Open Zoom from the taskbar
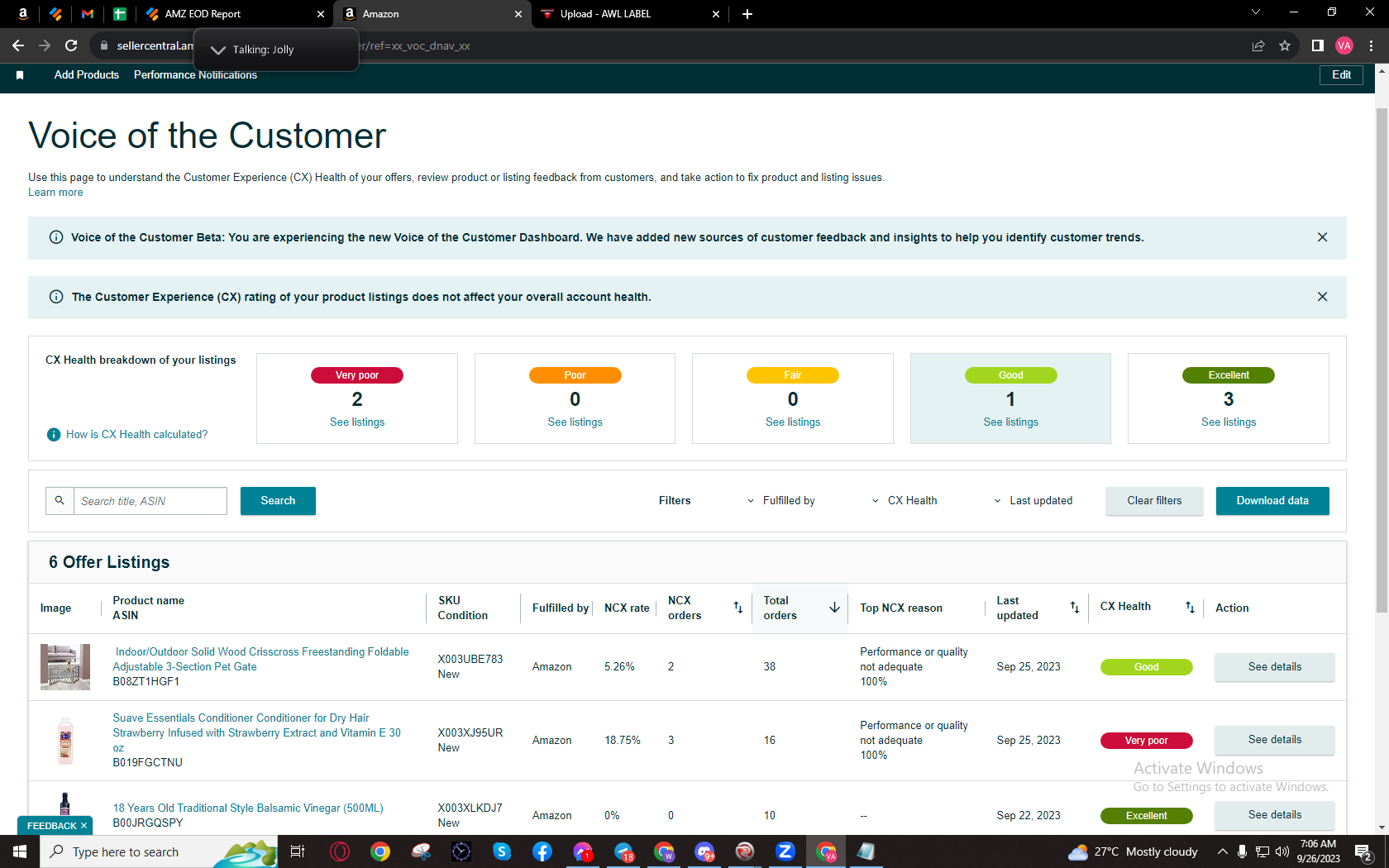 click(x=785, y=851)
